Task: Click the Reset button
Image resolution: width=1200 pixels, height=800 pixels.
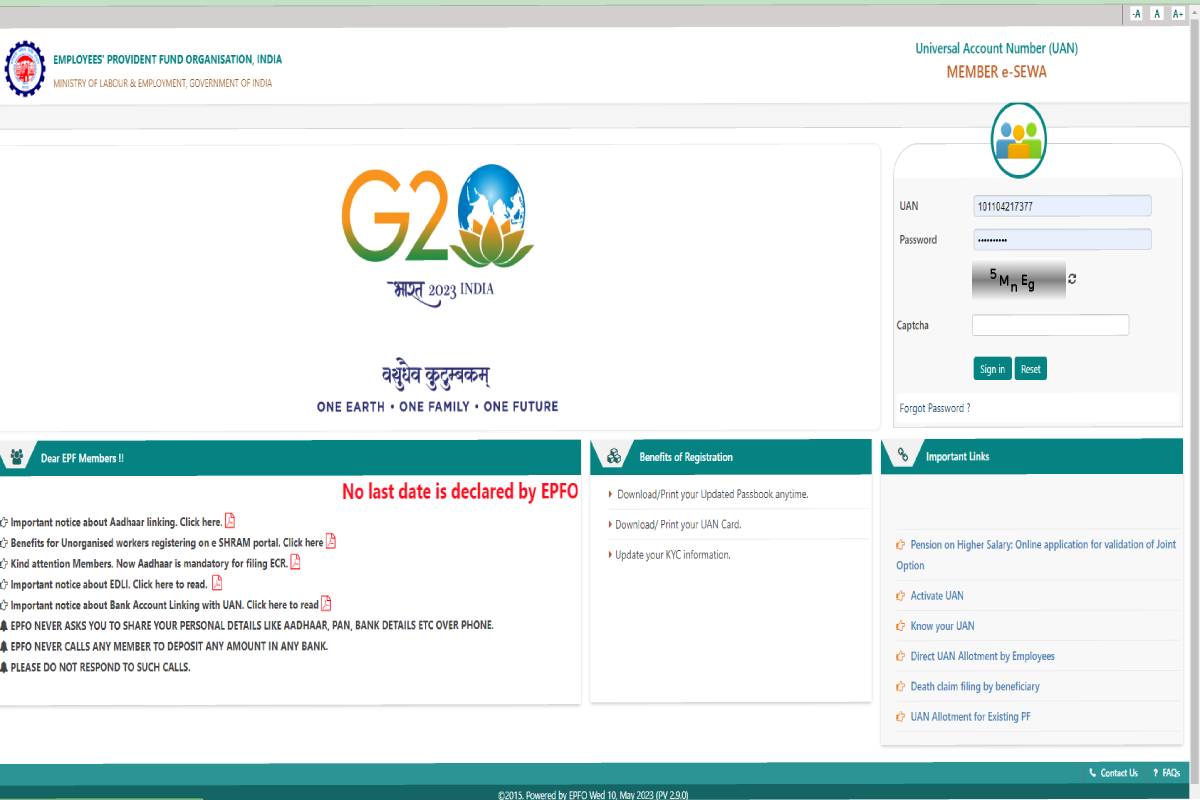Action: tap(1031, 369)
